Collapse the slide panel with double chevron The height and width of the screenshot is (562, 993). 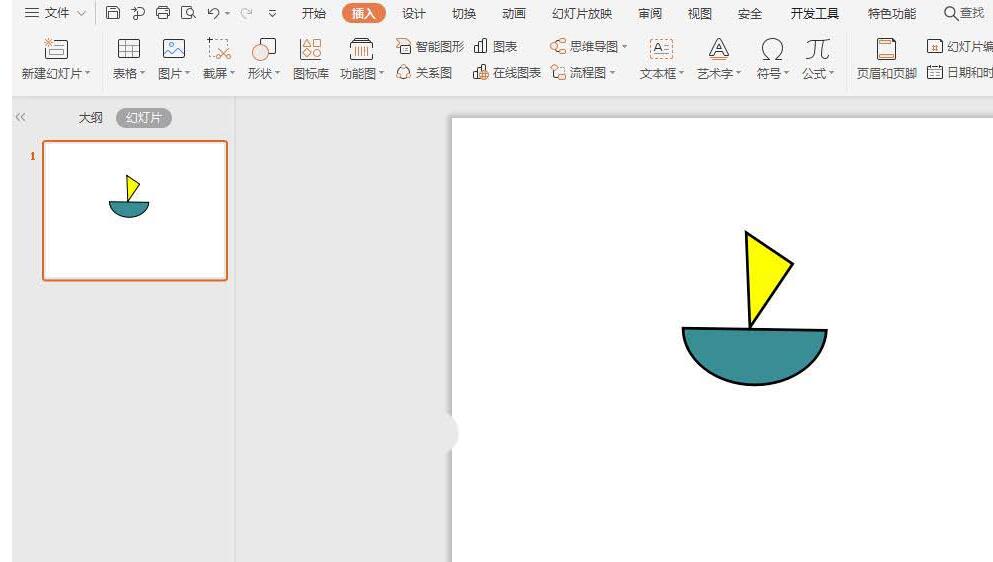(20, 117)
